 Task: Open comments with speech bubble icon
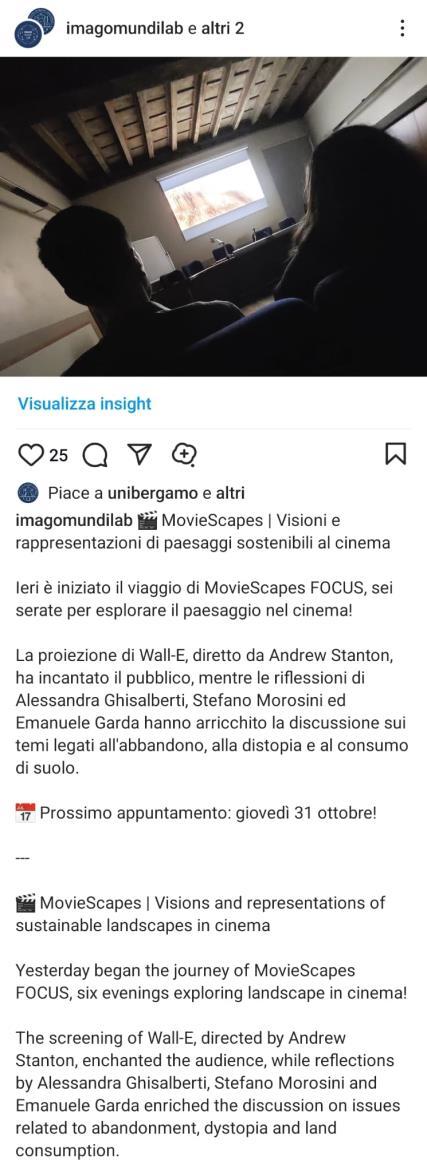[x=95, y=454]
